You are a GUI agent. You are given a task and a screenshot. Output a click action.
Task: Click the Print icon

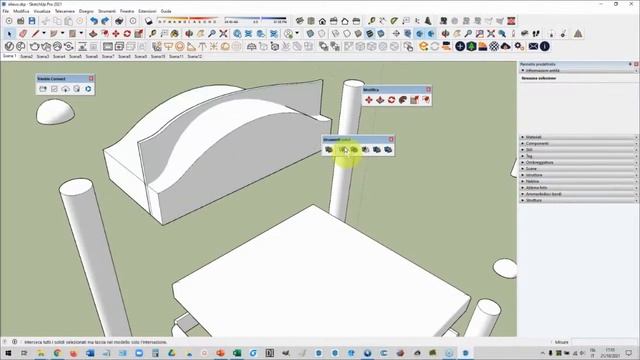coord(119,21)
